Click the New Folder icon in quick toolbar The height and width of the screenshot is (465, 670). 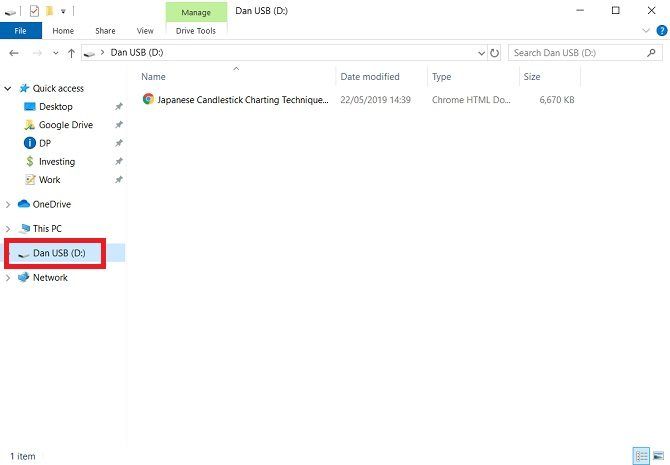48,11
